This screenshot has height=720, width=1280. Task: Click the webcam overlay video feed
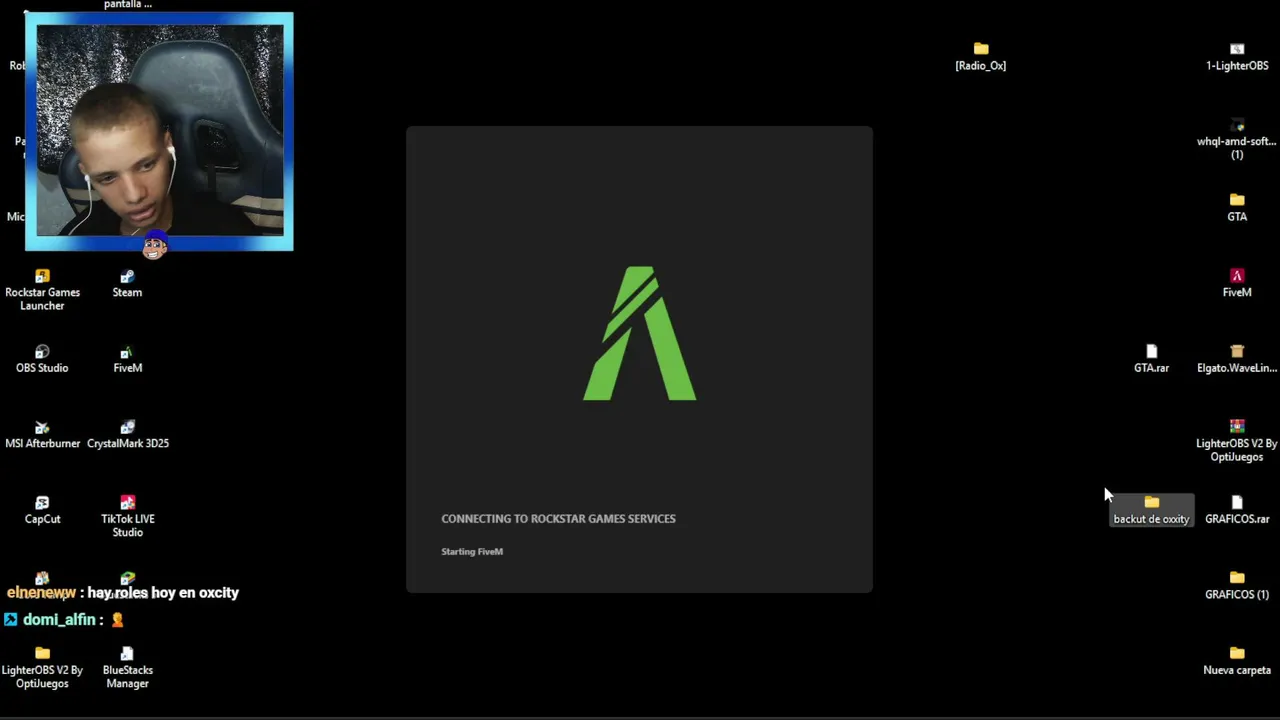pos(160,131)
